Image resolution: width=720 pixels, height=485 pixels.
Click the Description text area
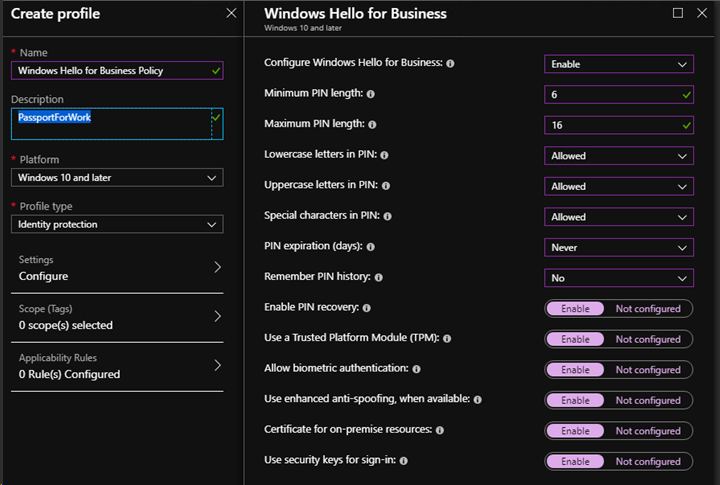tap(117, 124)
